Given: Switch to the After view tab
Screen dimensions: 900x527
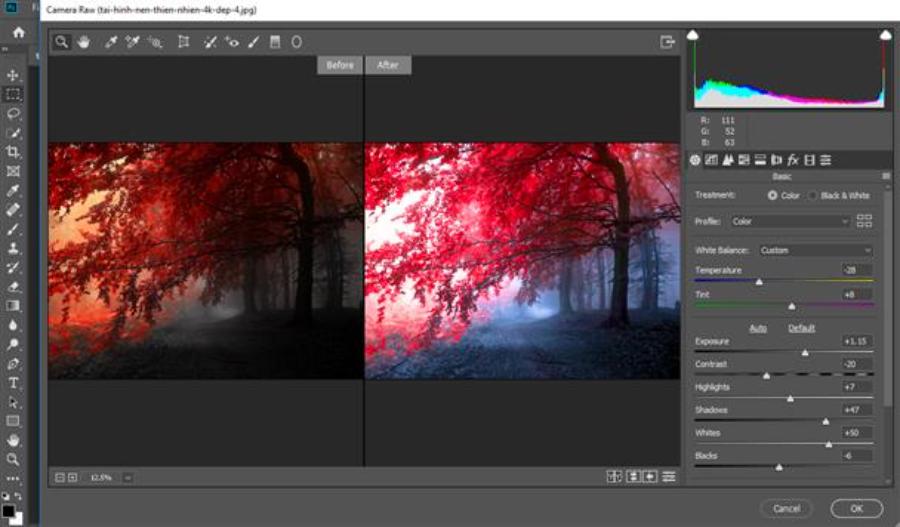Looking at the screenshot, I should tap(388, 65).
